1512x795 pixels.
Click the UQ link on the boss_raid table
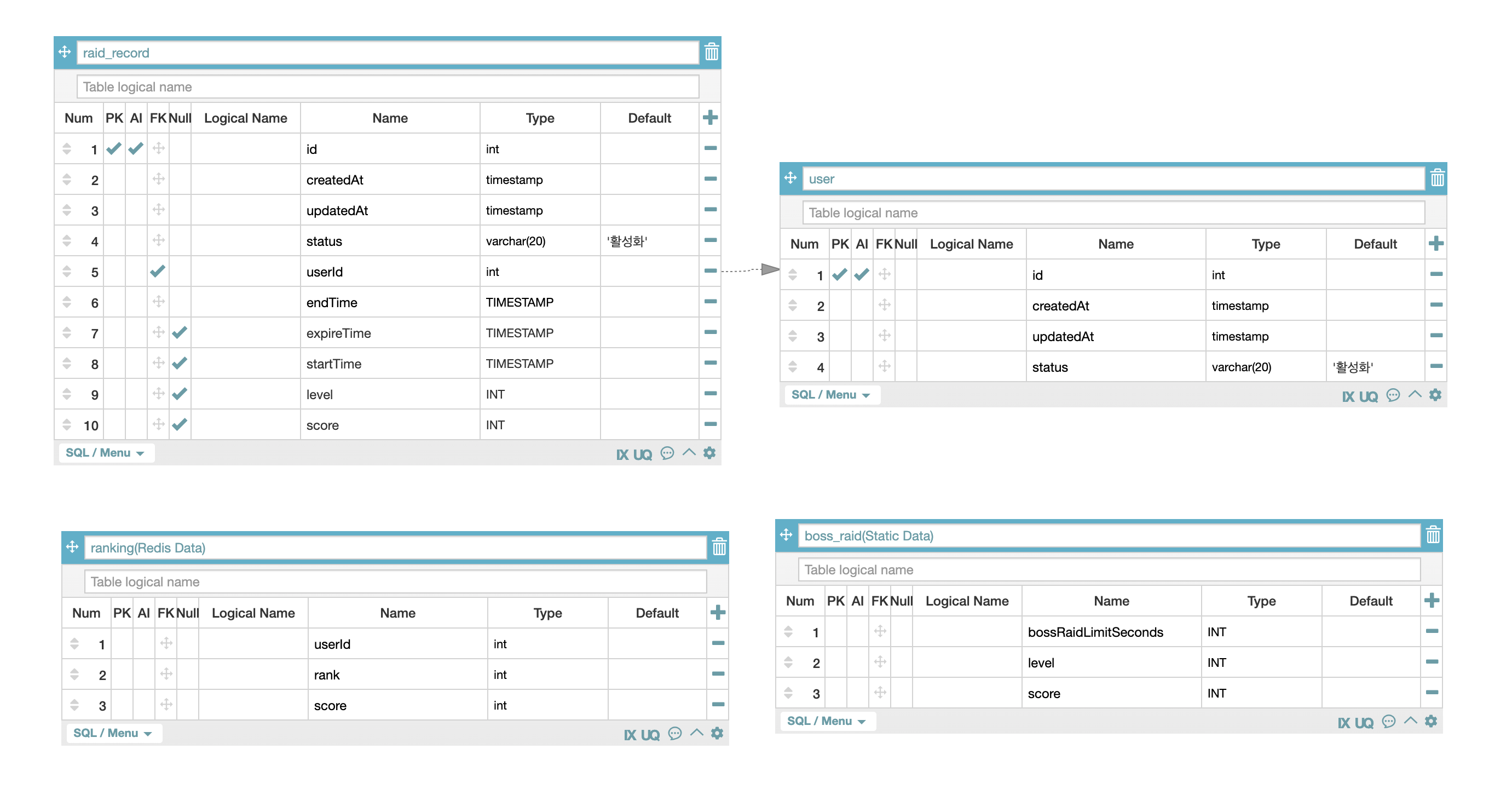(1366, 722)
